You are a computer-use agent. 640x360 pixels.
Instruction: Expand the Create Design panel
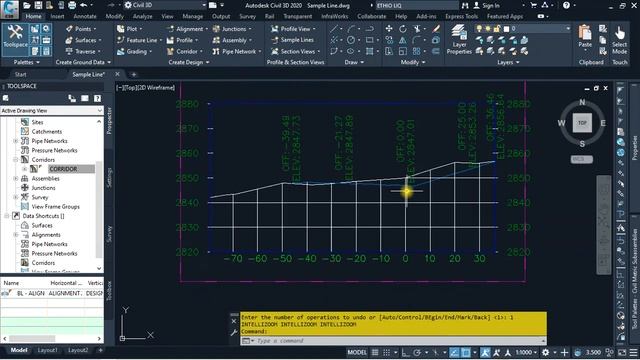(x=189, y=62)
